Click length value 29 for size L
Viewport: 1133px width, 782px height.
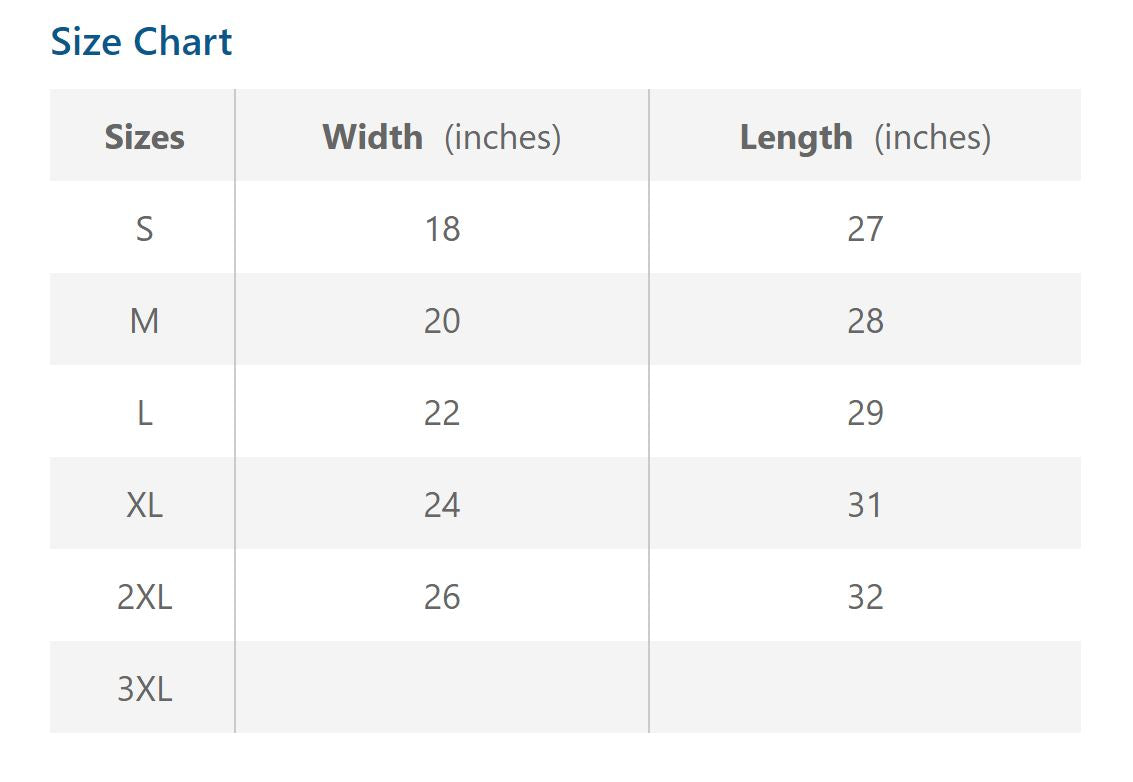(864, 413)
